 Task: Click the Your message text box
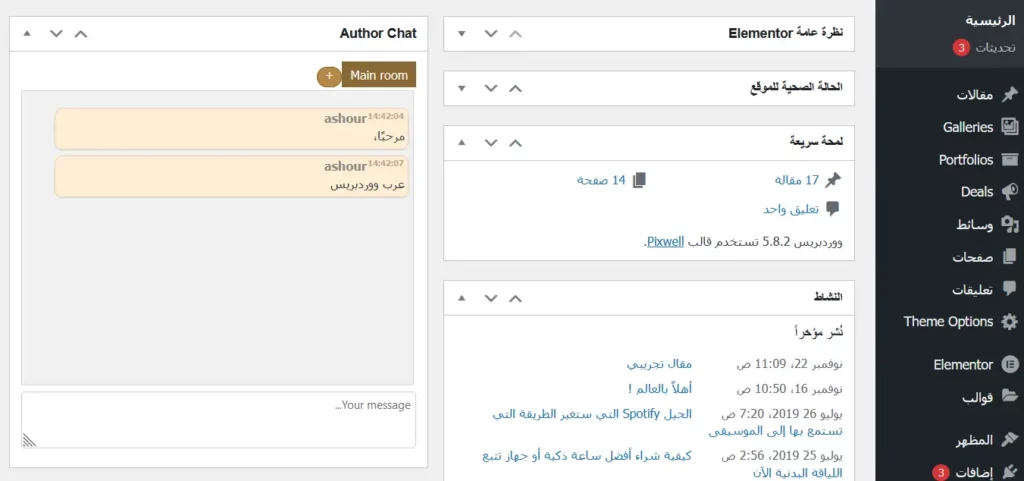tap(218, 419)
